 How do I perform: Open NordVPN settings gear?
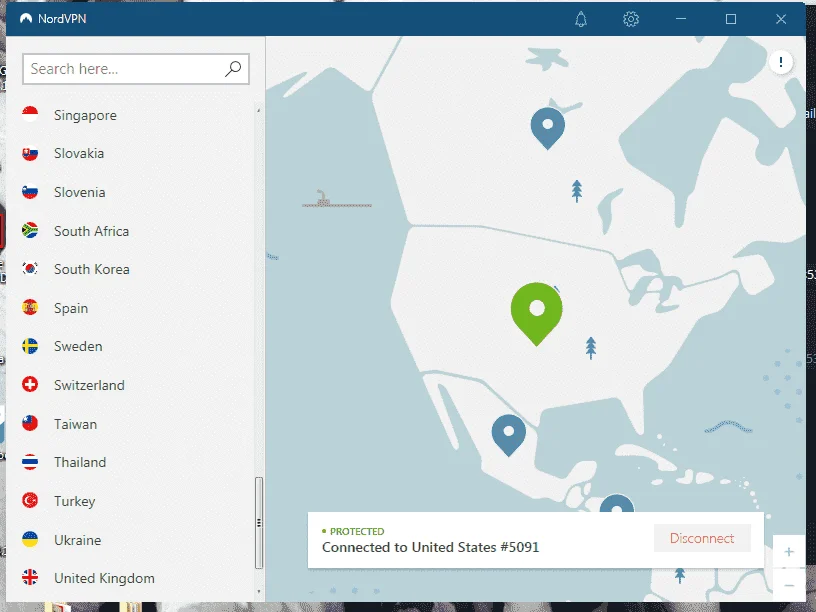(631, 19)
